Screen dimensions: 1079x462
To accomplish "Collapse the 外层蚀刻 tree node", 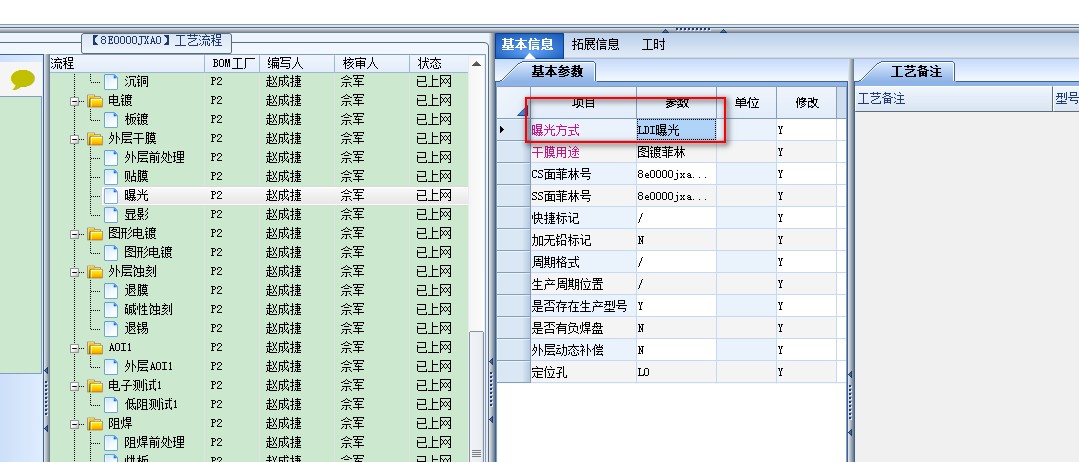I will (74, 272).
